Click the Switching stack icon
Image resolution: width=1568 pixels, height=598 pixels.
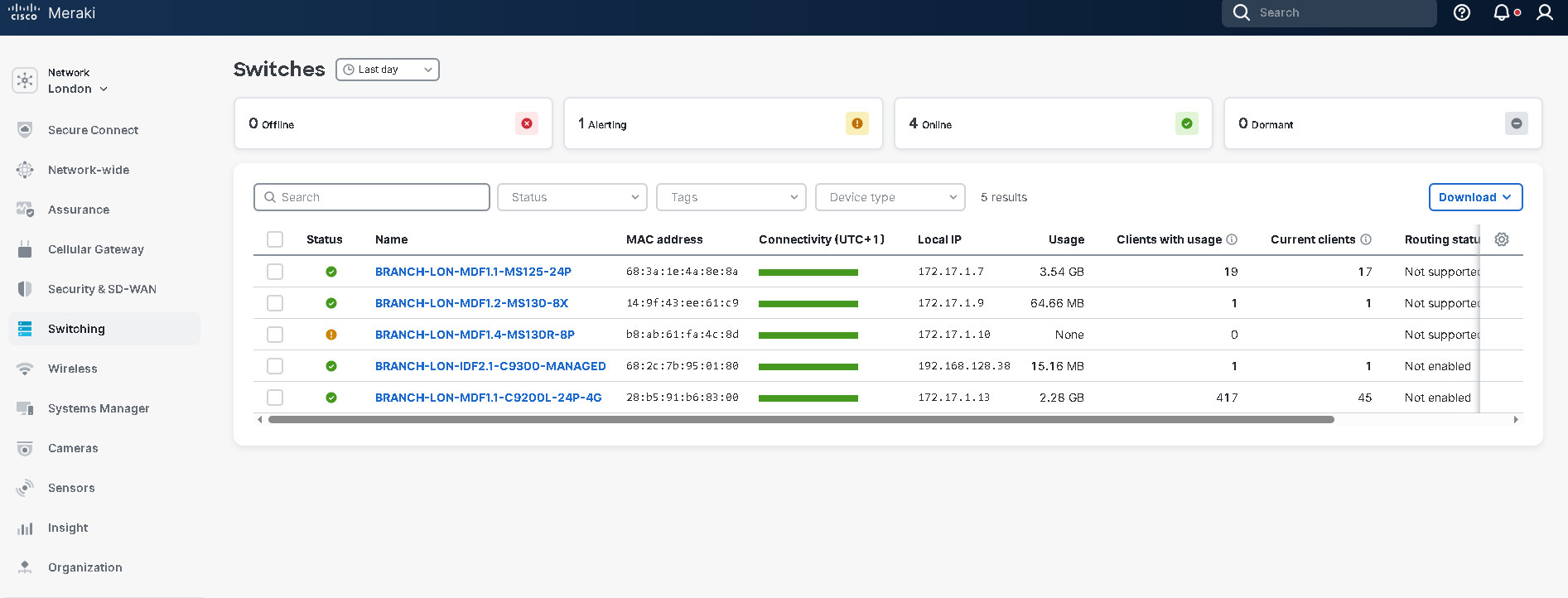click(x=25, y=329)
